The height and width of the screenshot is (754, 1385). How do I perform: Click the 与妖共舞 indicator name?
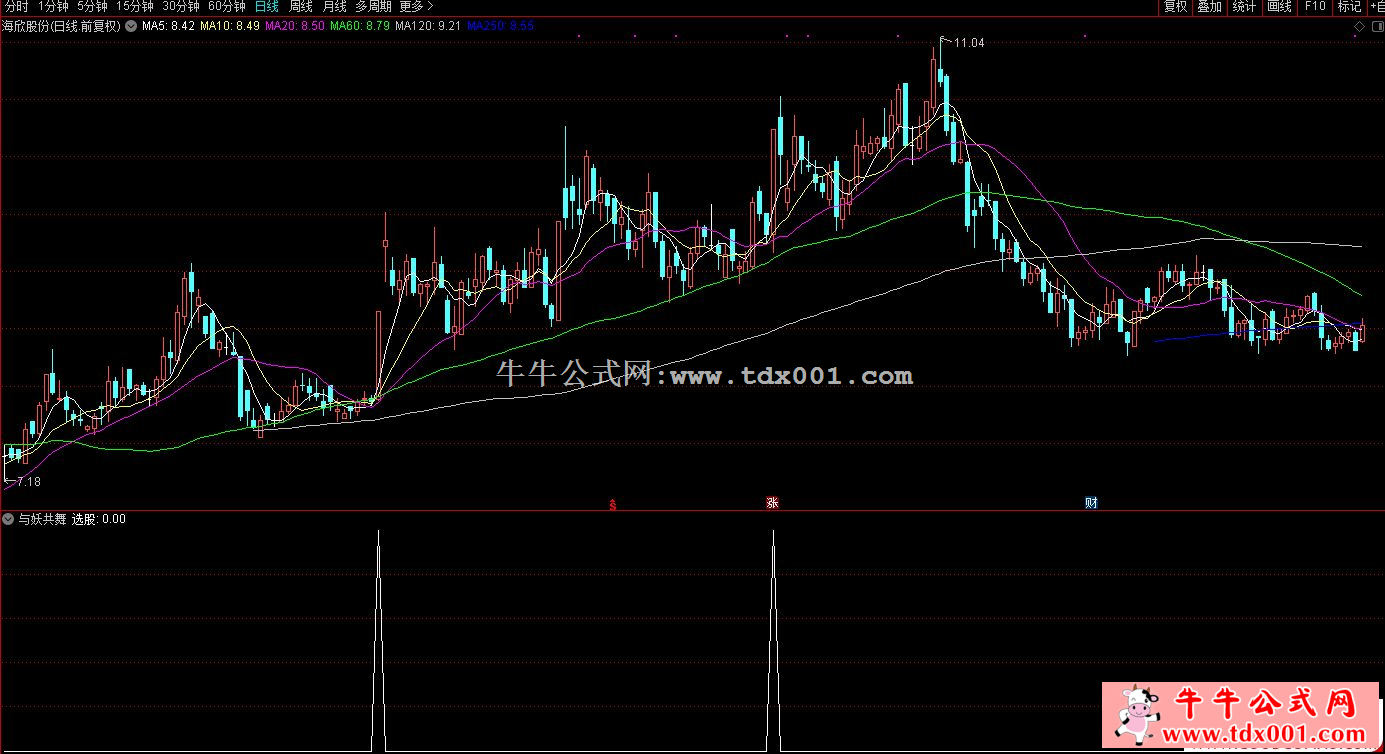(42, 519)
